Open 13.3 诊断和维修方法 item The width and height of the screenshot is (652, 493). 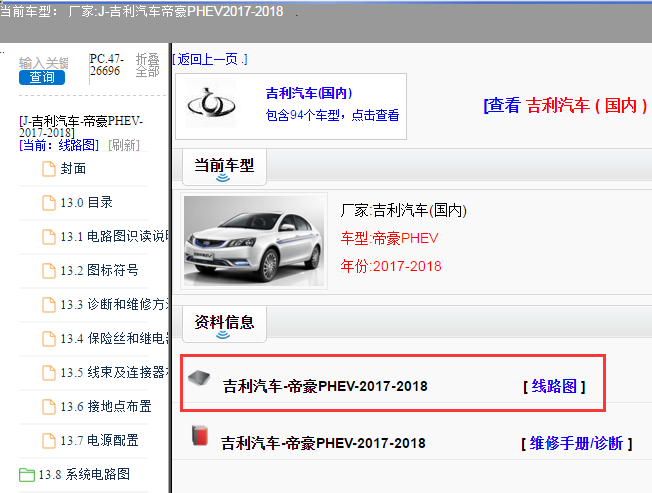point(115,304)
